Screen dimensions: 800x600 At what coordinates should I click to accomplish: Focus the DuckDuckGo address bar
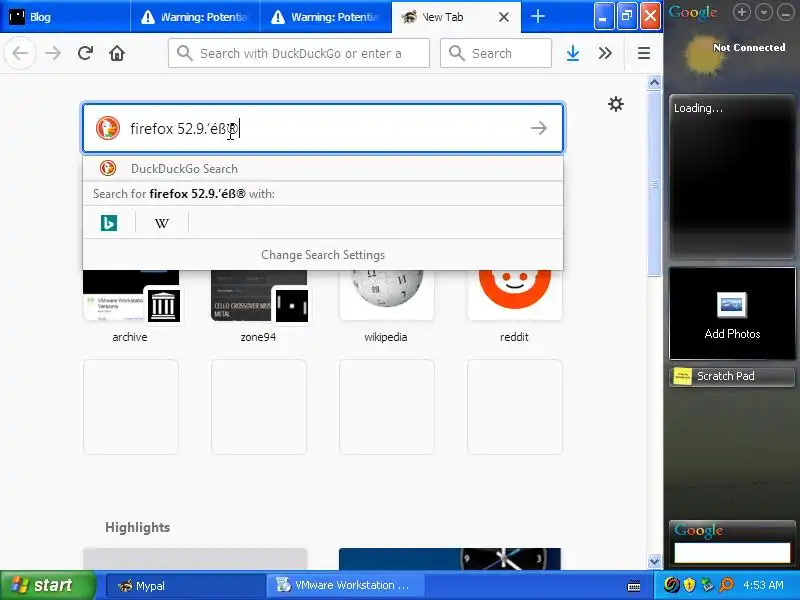(x=299, y=53)
